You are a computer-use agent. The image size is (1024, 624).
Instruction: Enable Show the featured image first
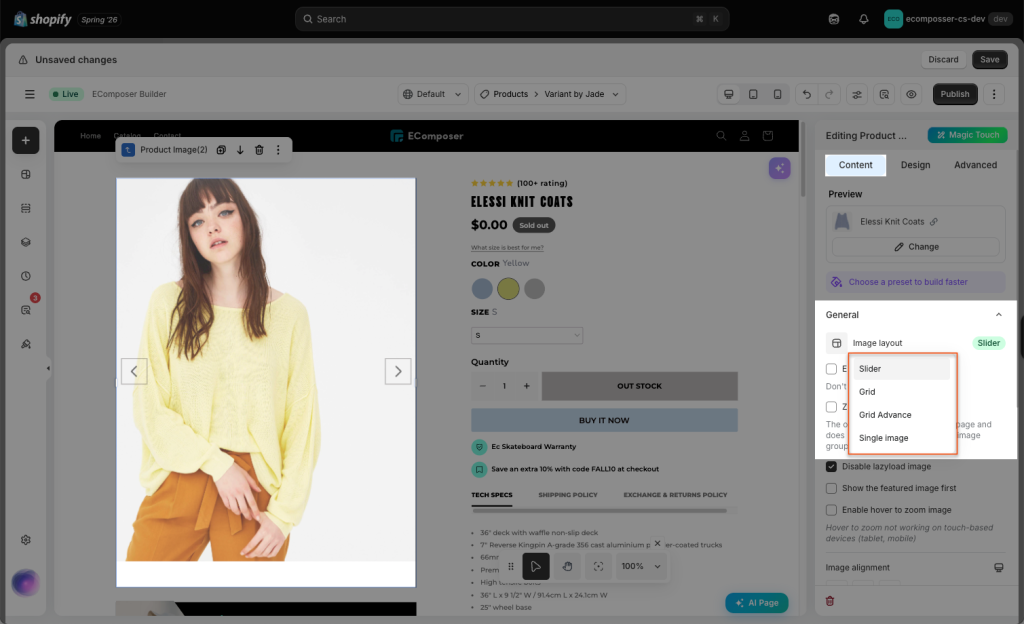click(x=831, y=488)
